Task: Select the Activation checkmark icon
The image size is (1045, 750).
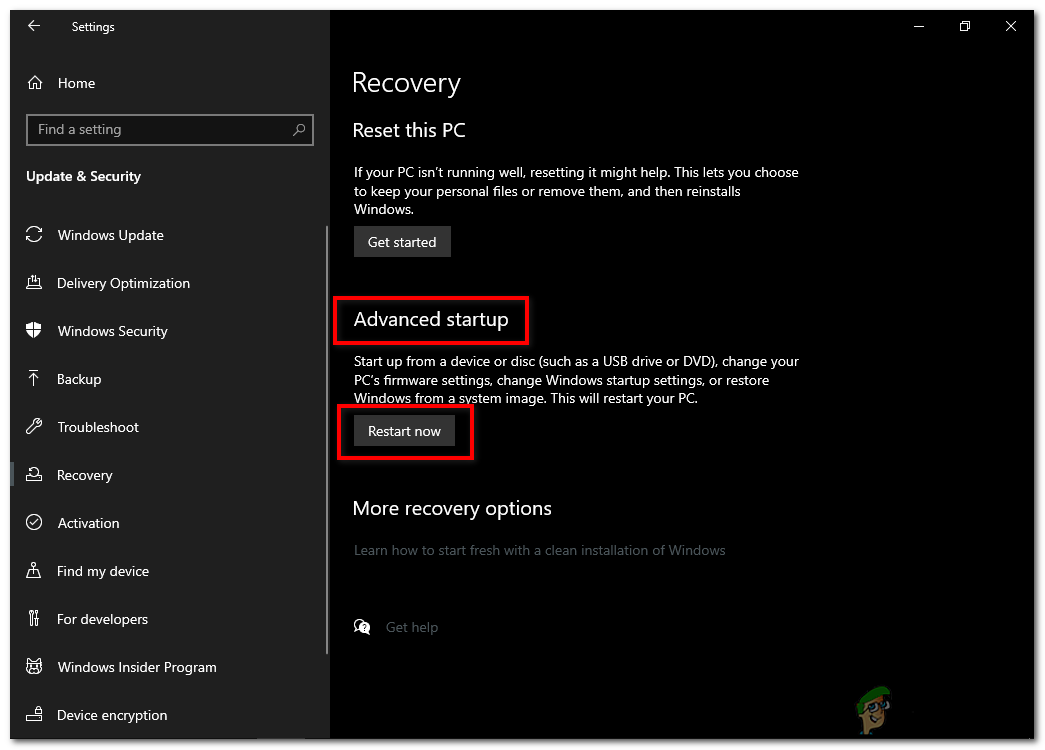Action: point(34,523)
